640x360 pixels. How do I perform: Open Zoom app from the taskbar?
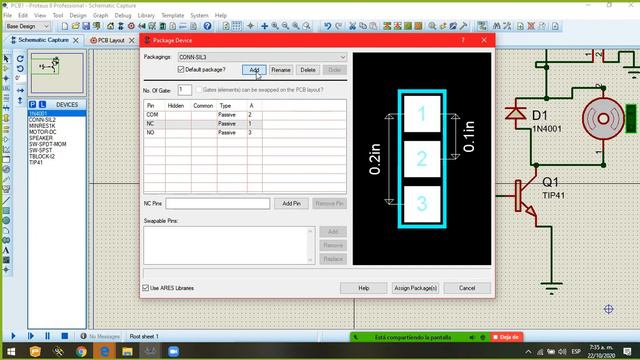pos(173,351)
